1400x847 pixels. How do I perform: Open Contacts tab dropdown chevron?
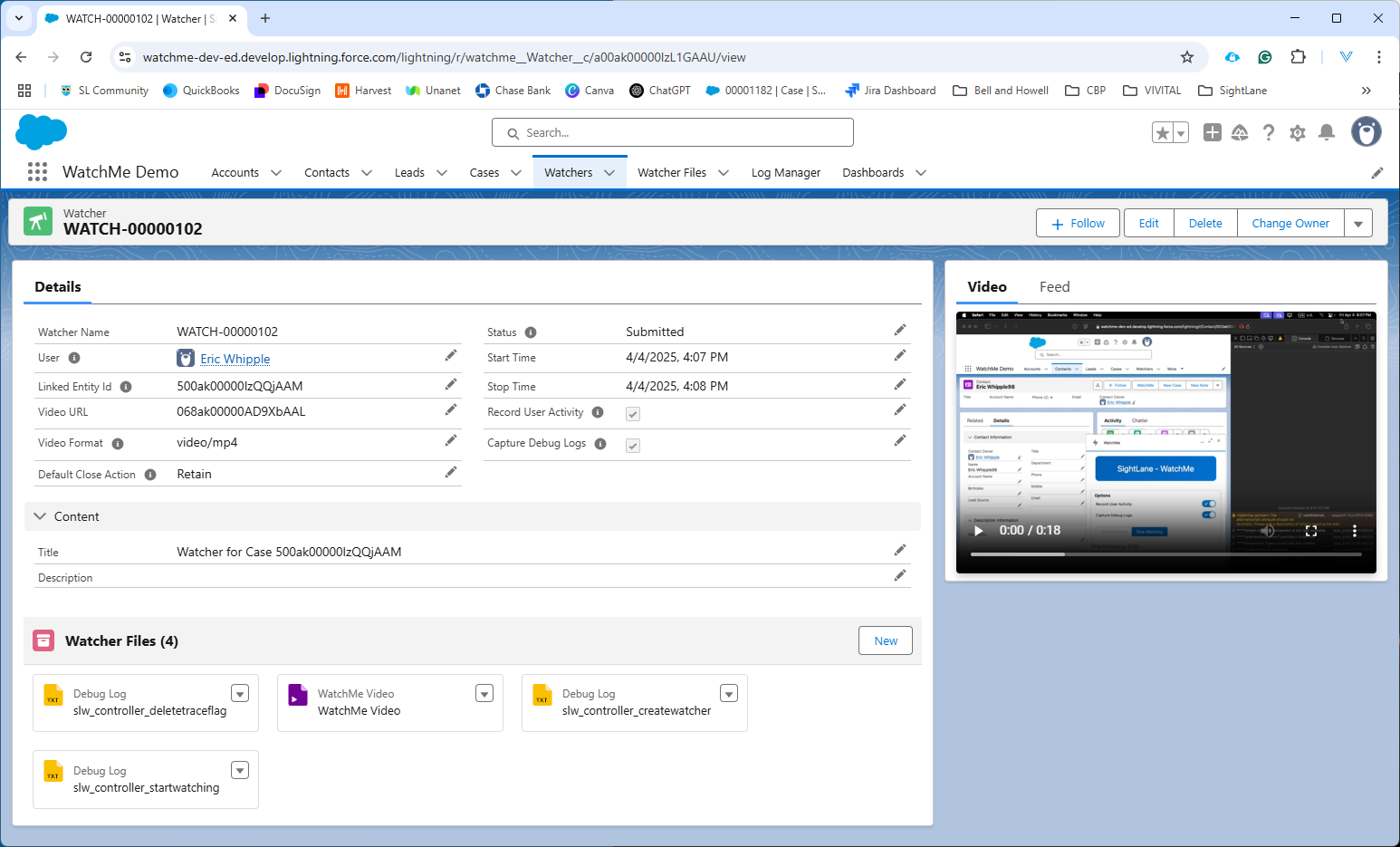point(367,173)
